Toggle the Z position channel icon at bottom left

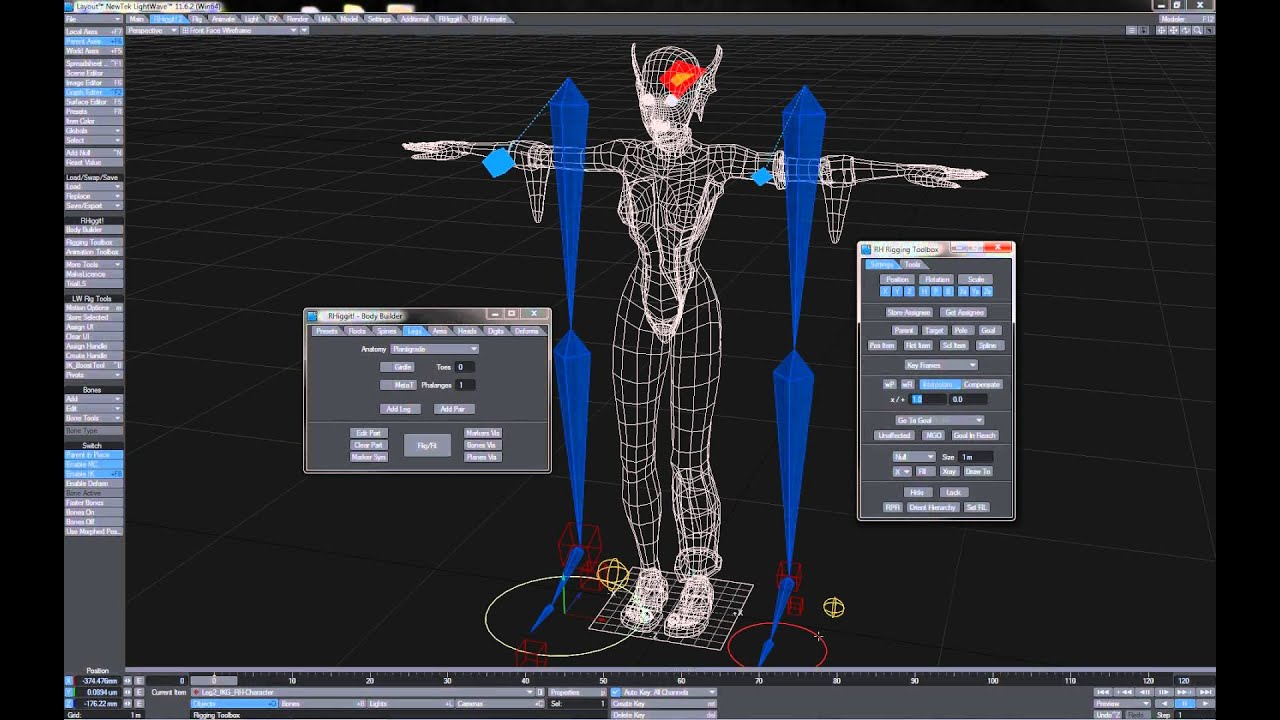[x=69, y=703]
